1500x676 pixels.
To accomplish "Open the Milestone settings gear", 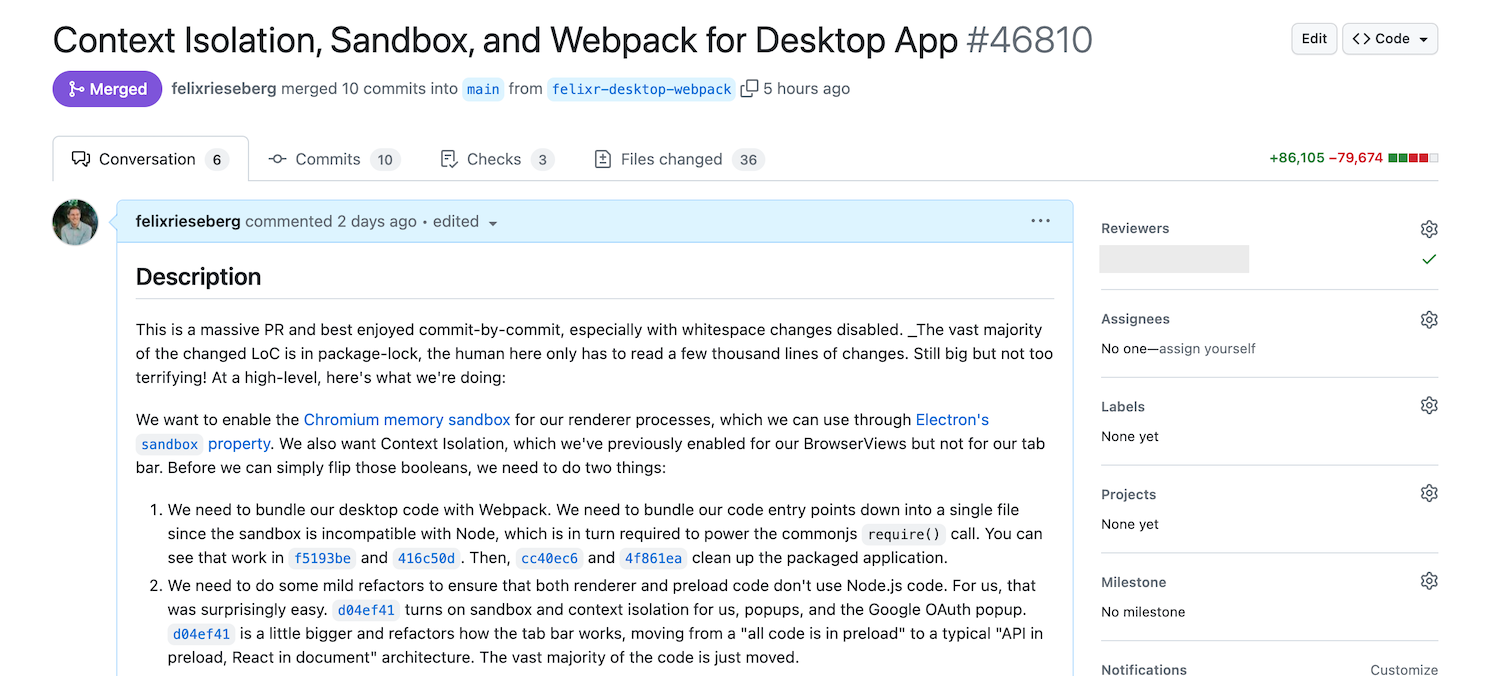I will point(1428,581).
